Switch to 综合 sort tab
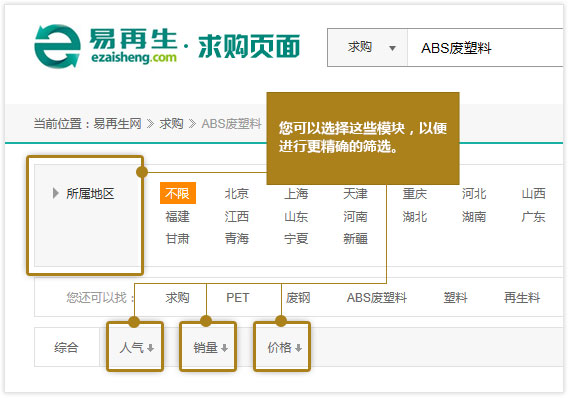Image resolution: width=569 pixels, height=398 pixels. click(x=66, y=348)
